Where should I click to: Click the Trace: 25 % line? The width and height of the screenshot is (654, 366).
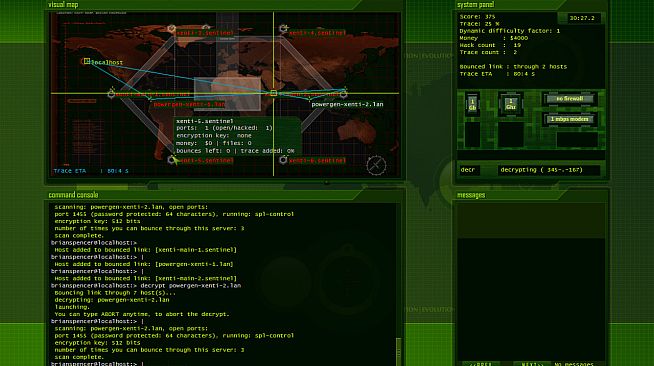(479, 24)
